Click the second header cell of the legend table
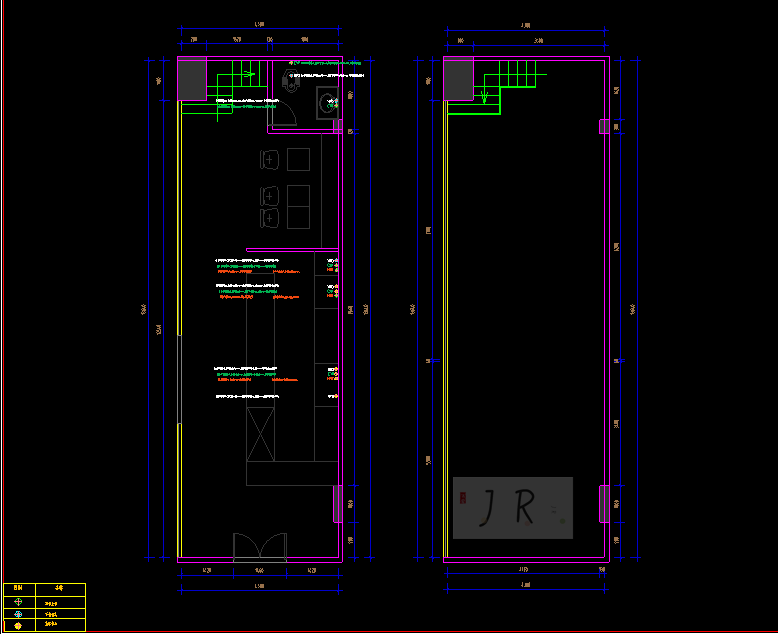The image size is (778, 634). coord(61,589)
